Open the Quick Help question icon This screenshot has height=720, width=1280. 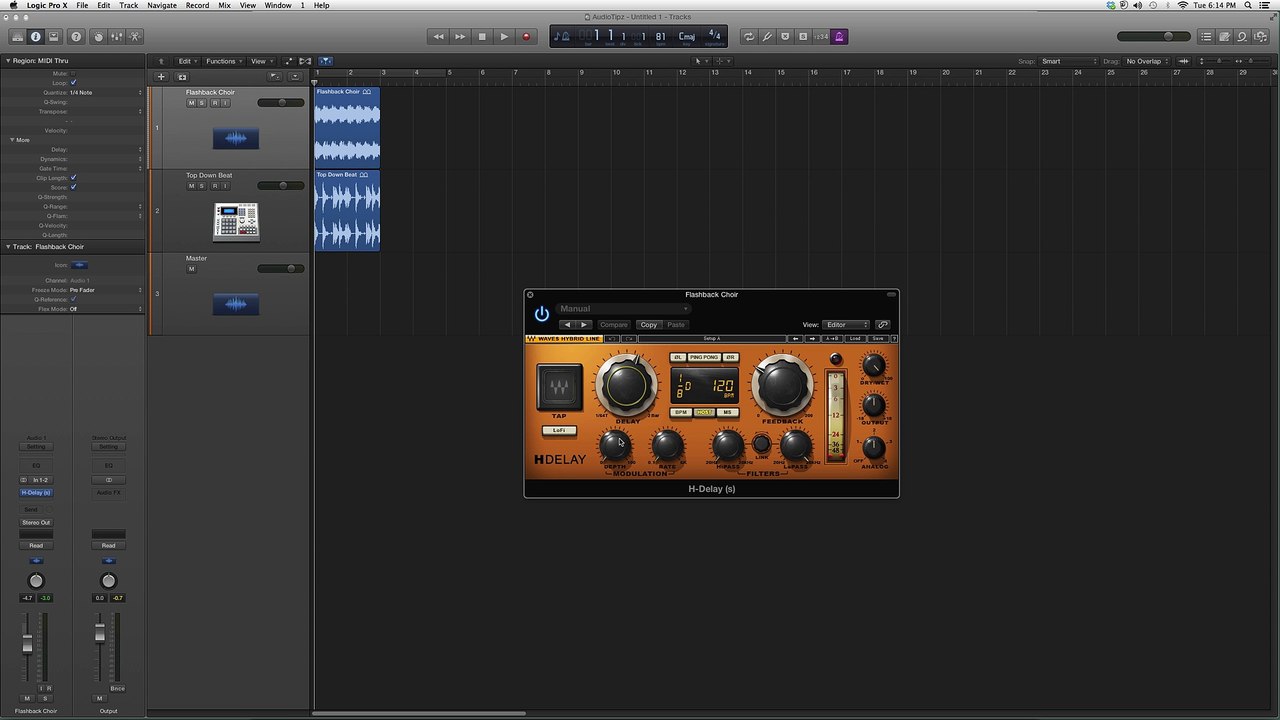pyautogui.click(x=76, y=37)
